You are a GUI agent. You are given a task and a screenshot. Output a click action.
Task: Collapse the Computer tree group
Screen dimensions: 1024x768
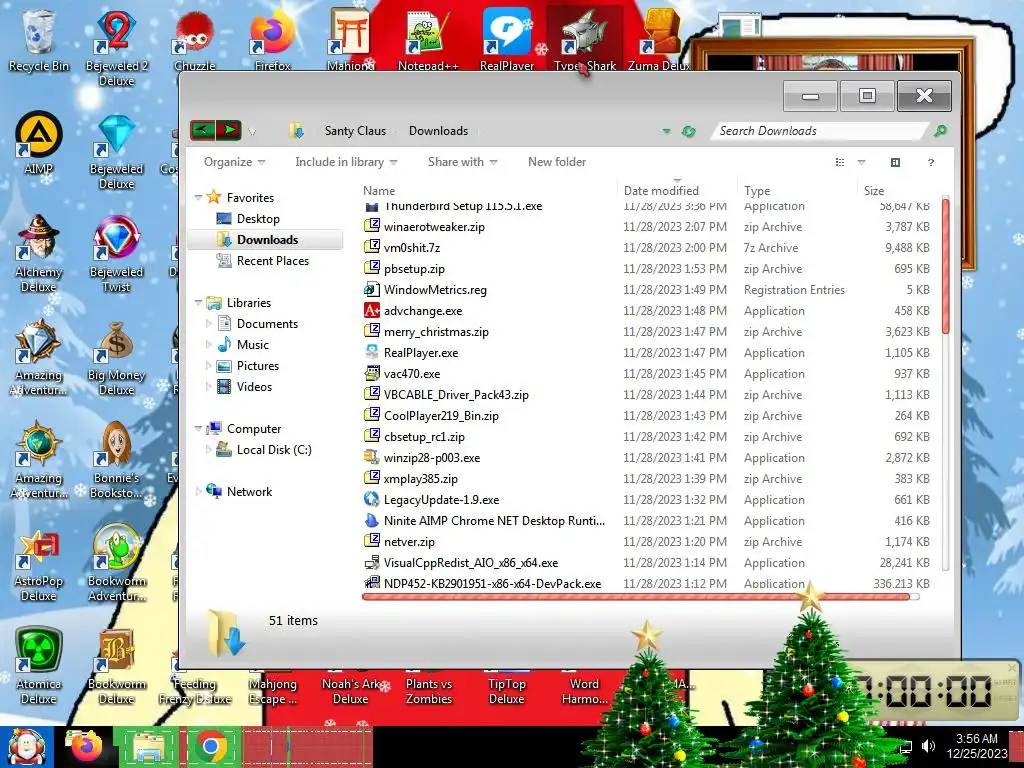point(198,429)
